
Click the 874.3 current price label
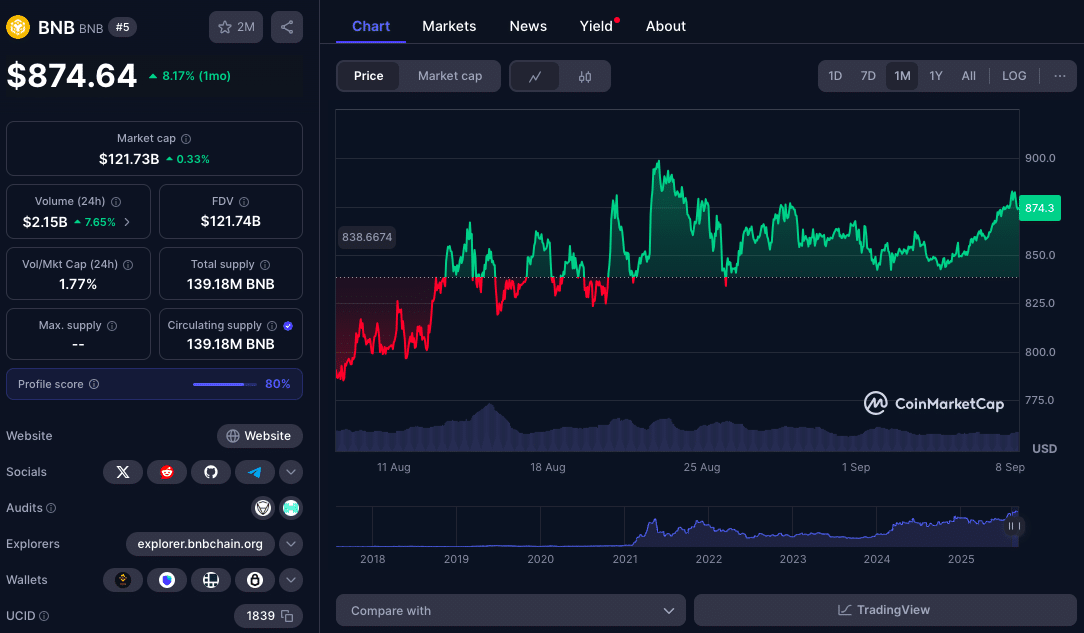pos(1040,208)
